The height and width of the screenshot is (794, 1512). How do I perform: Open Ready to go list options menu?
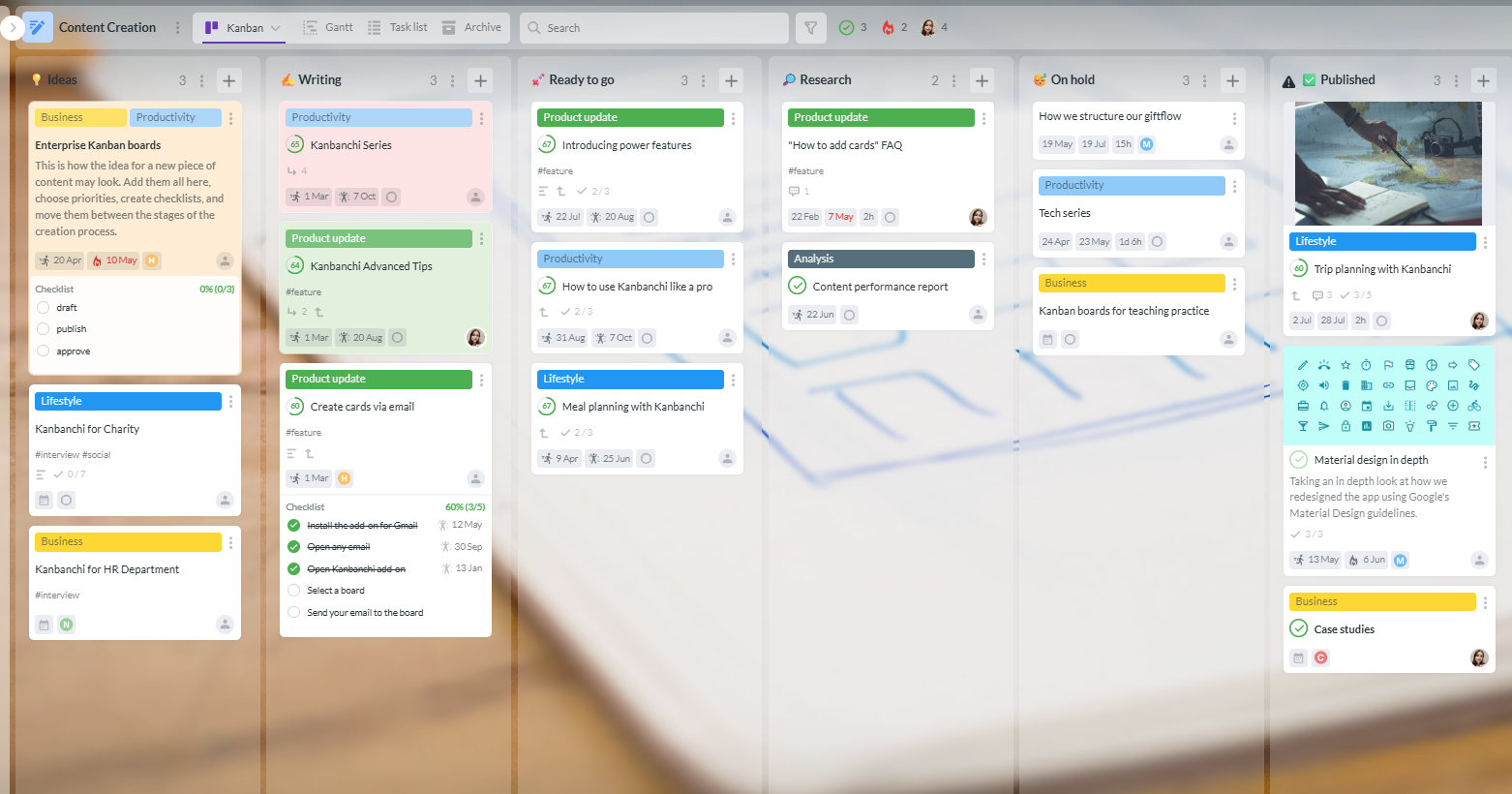coord(703,80)
